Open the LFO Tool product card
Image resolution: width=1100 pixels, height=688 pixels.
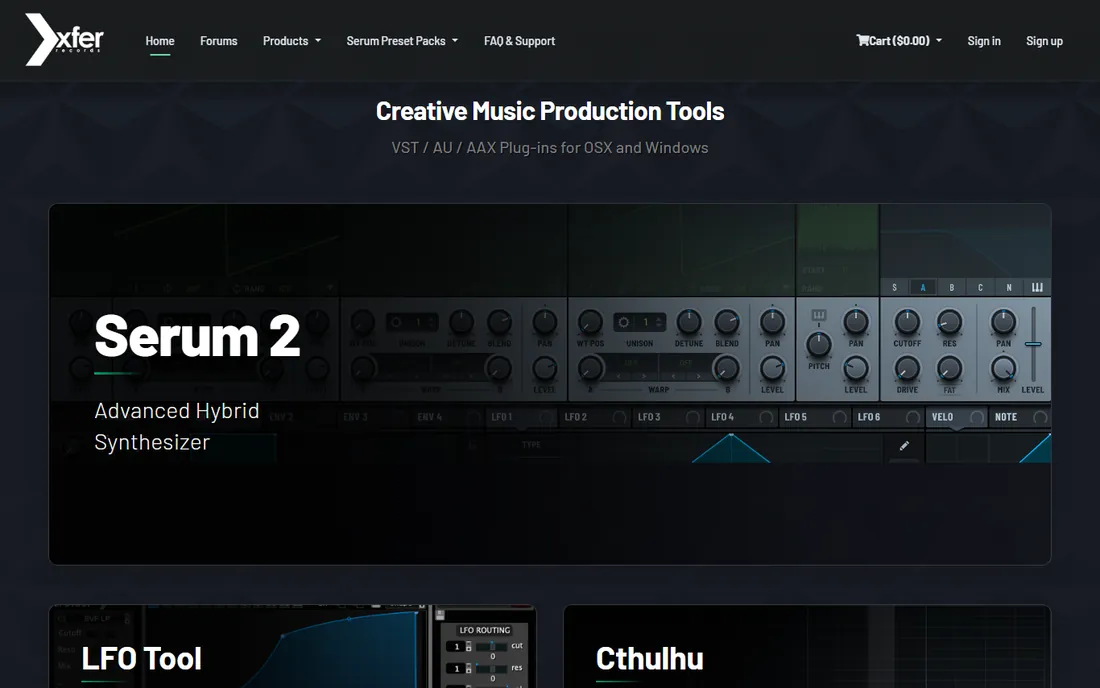293,647
